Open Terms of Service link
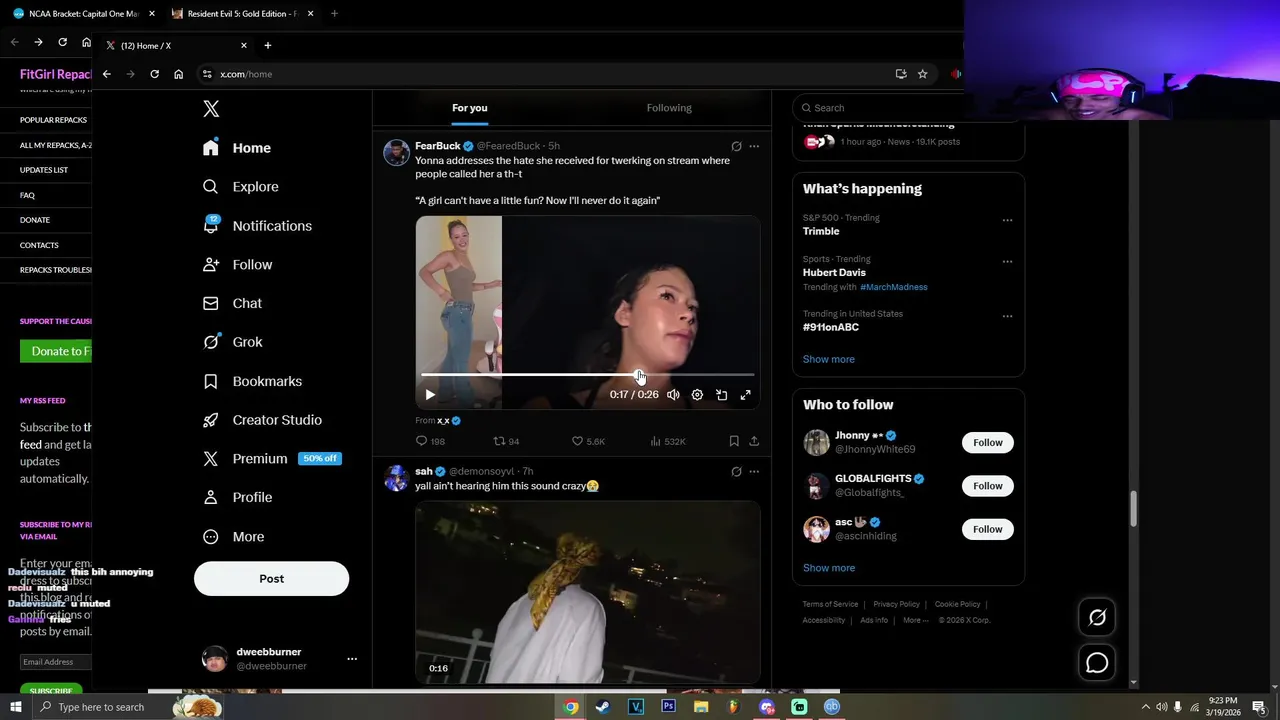This screenshot has height=720, width=1280. (x=830, y=604)
